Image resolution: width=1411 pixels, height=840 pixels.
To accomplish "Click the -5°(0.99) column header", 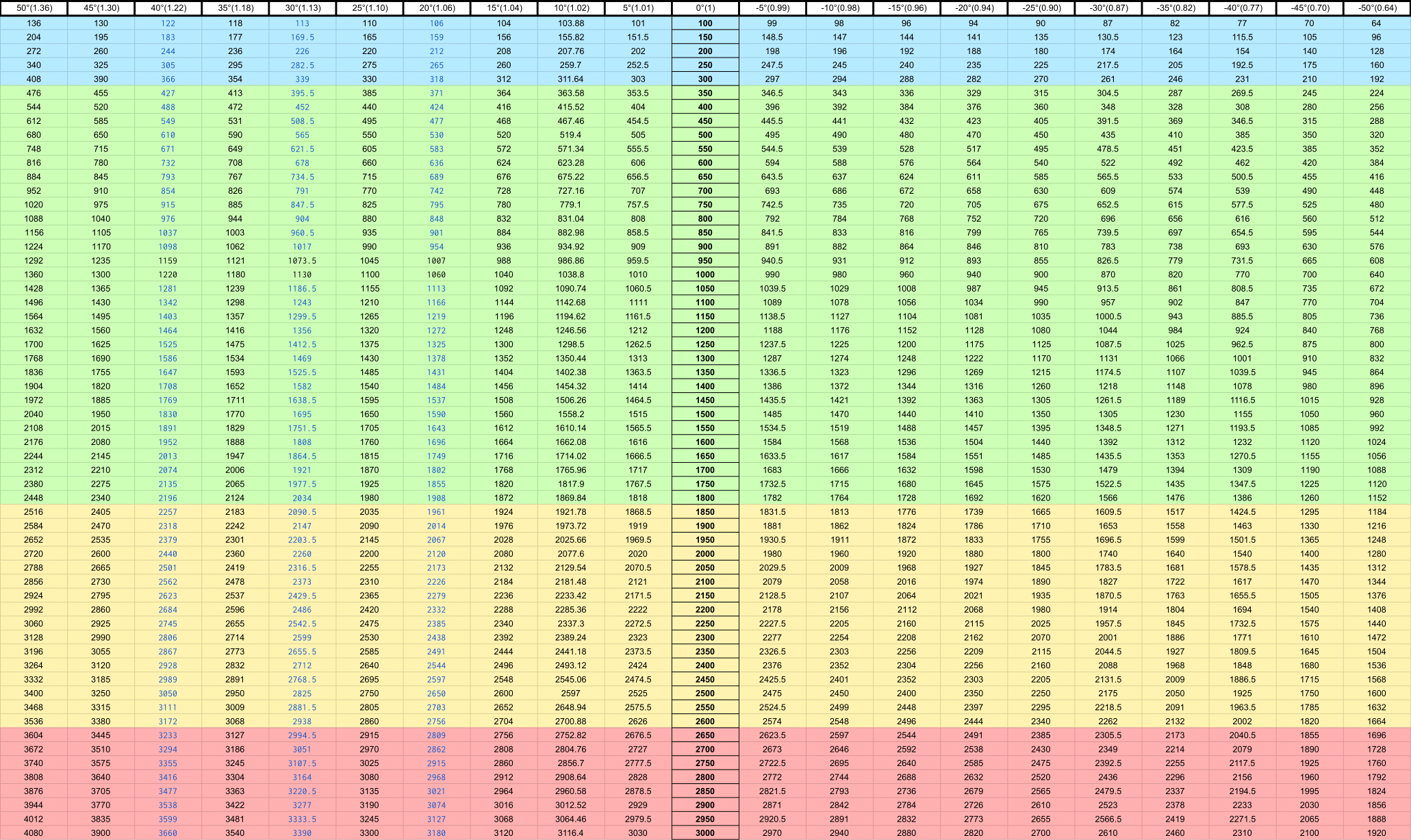I will 772,8.
